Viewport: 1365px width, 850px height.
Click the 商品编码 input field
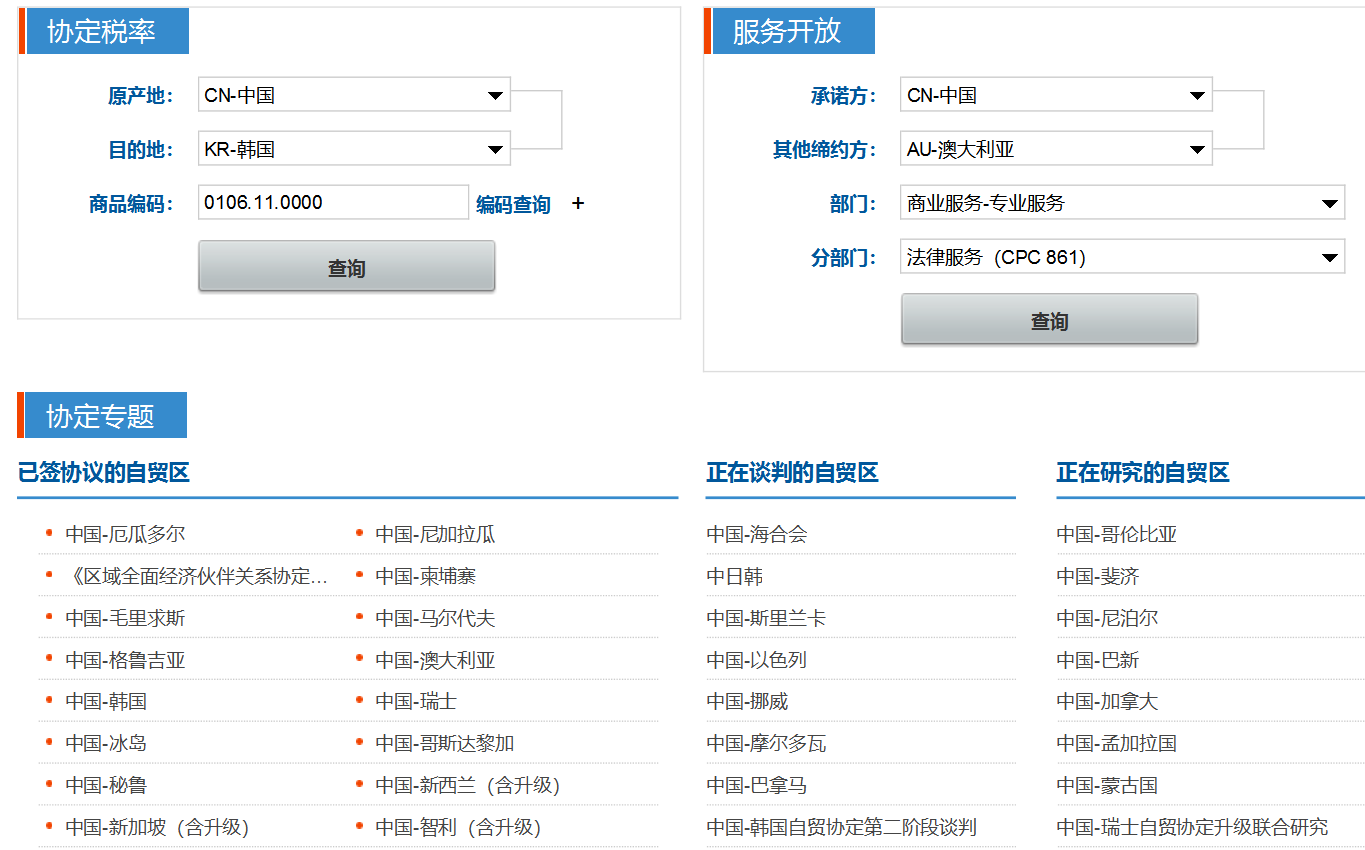[x=333, y=203]
